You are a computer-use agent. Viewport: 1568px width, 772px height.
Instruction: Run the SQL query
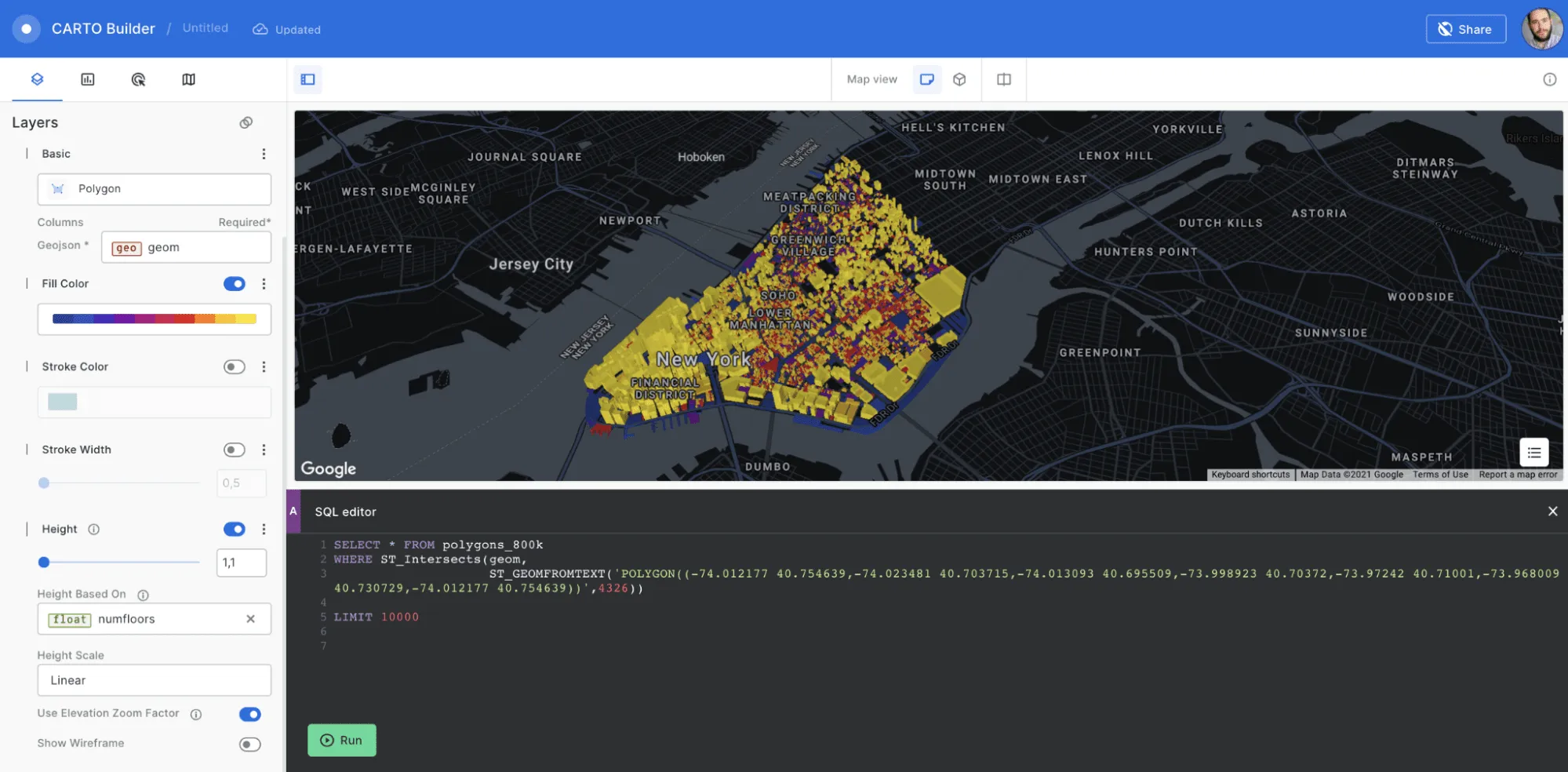pyautogui.click(x=341, y=740)
